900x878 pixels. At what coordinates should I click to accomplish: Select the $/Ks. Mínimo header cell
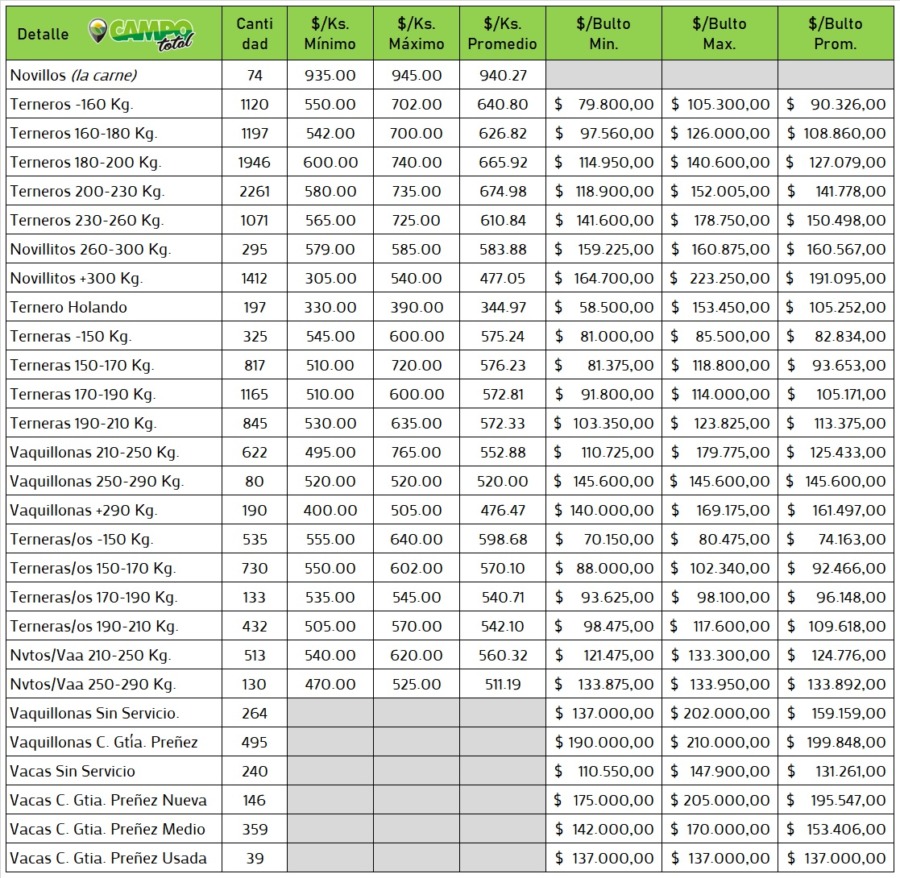tap(330, 34)
